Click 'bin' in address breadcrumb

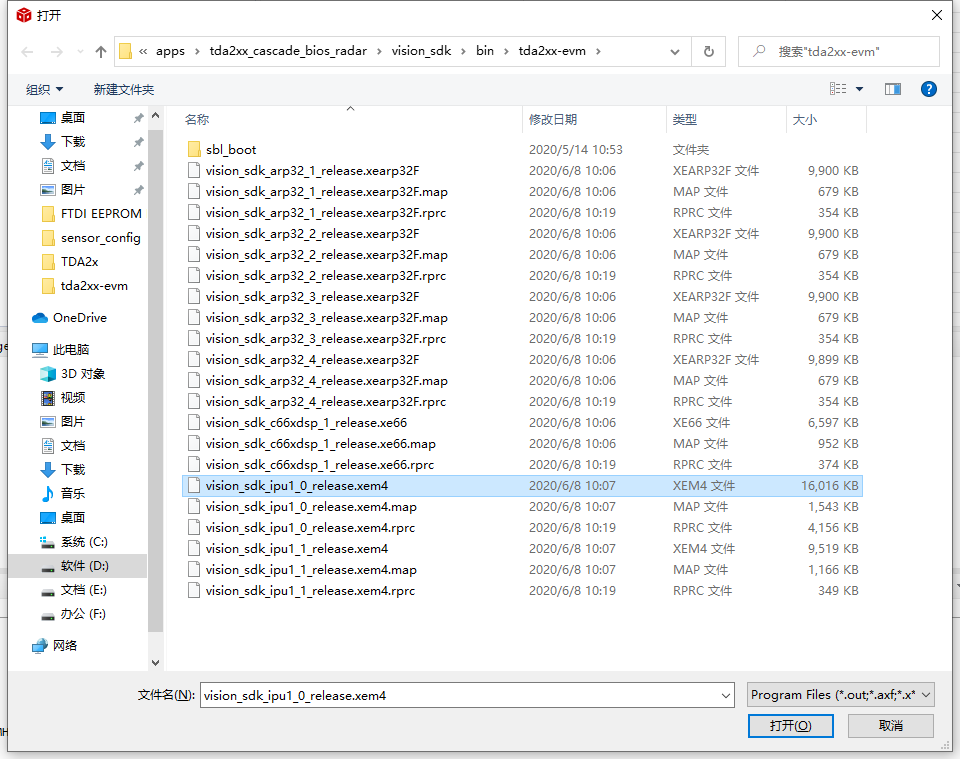pos(485,51)
